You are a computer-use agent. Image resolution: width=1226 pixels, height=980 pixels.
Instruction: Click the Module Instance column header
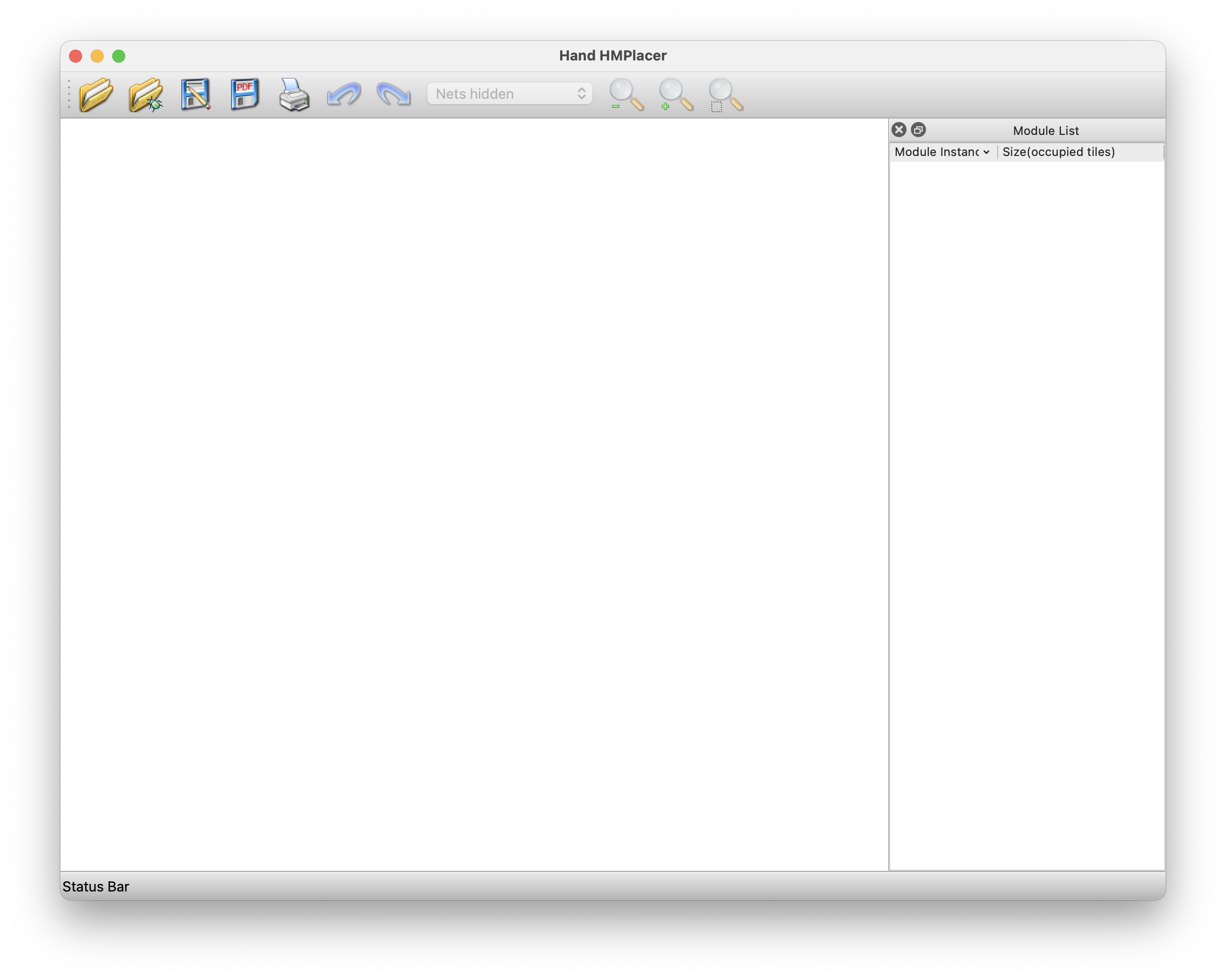pyautogui.click(x=936, y=152)
